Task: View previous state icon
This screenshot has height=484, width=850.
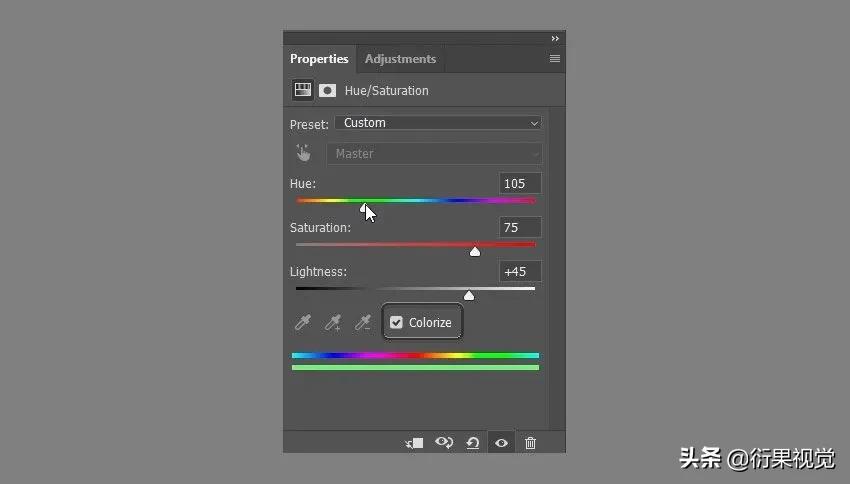Action: [x=444, y=443]
